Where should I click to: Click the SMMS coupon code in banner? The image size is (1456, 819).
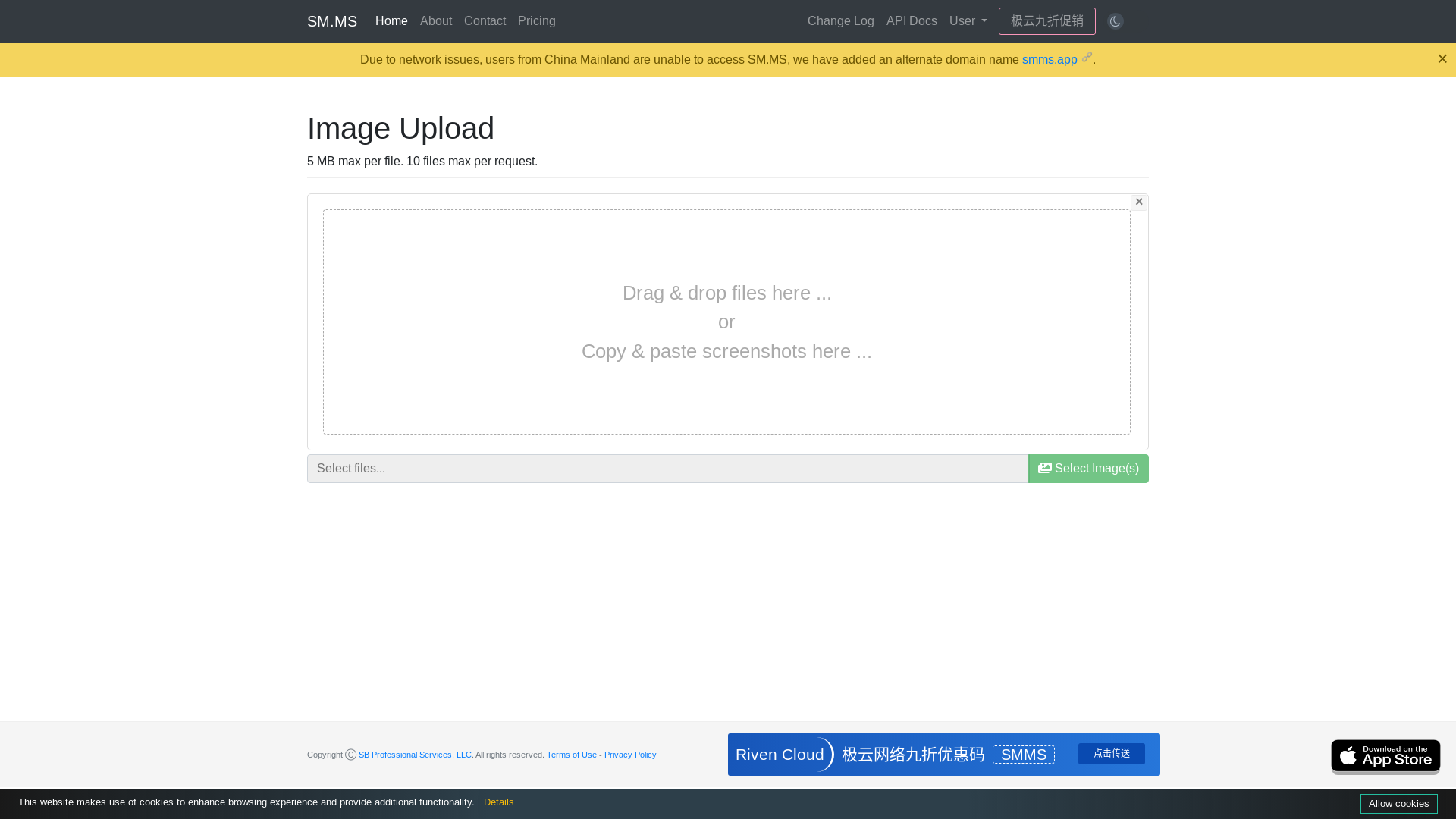pos(1023,755)
